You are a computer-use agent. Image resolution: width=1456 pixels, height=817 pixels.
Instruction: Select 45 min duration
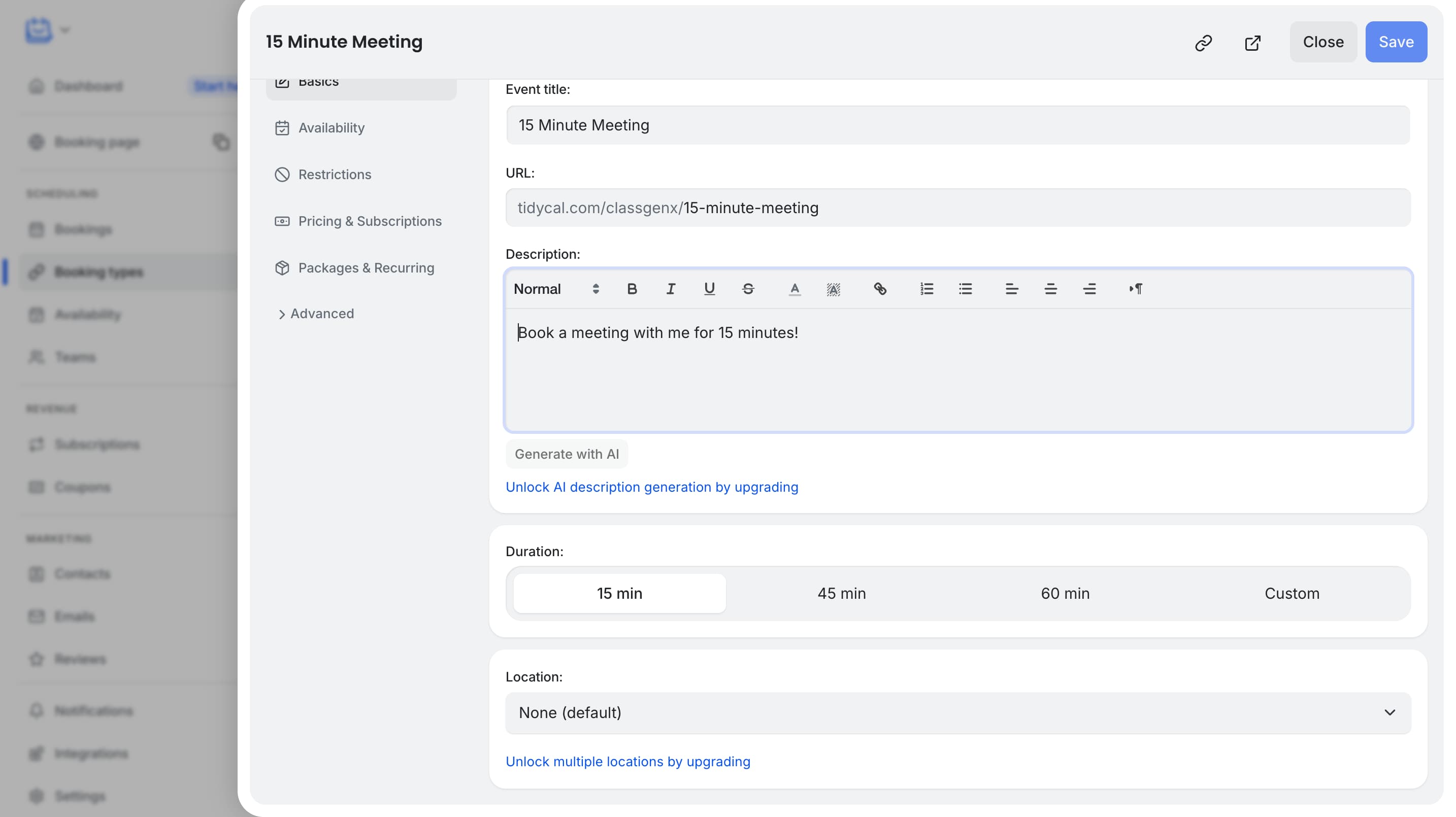(842, 593)
